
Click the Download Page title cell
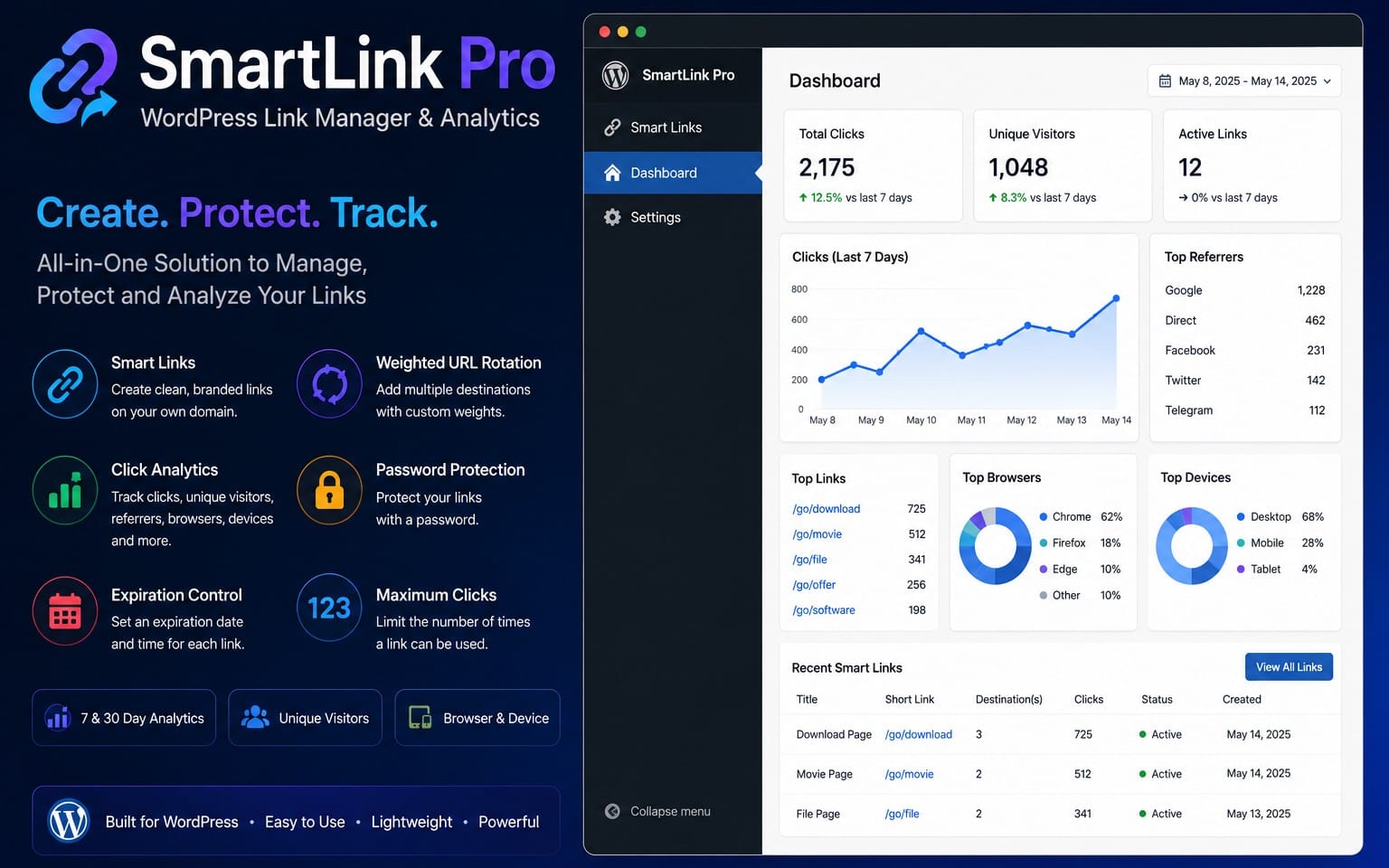click(x=834, y=734)
